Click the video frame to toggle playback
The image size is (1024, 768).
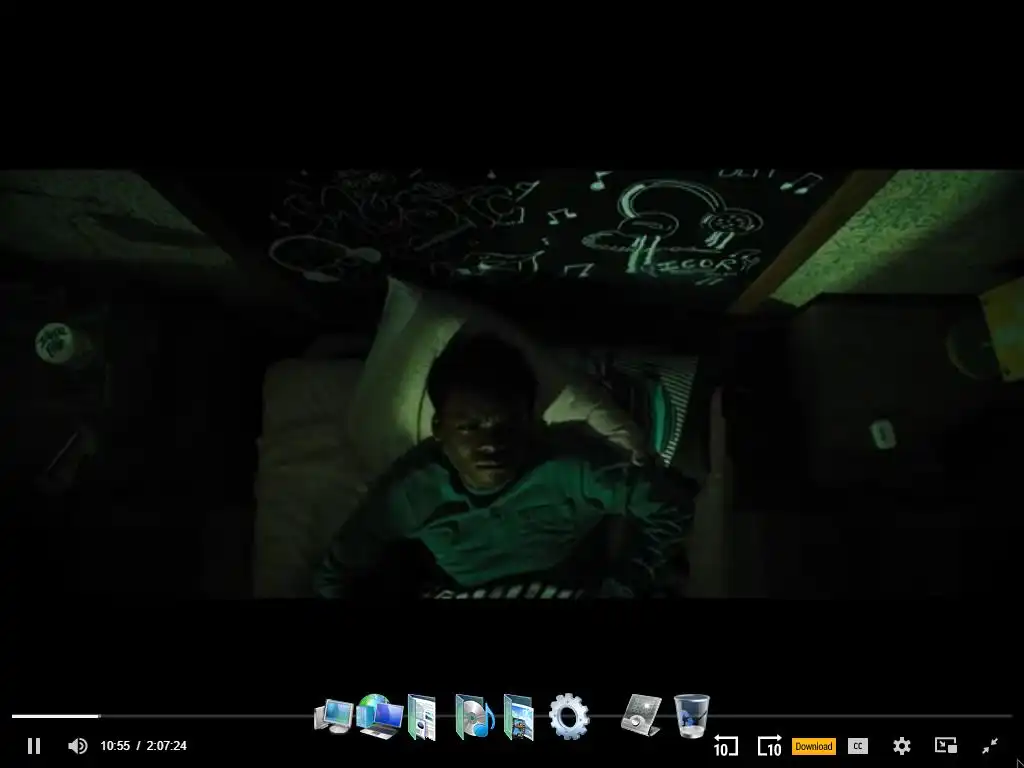[512, 384]
